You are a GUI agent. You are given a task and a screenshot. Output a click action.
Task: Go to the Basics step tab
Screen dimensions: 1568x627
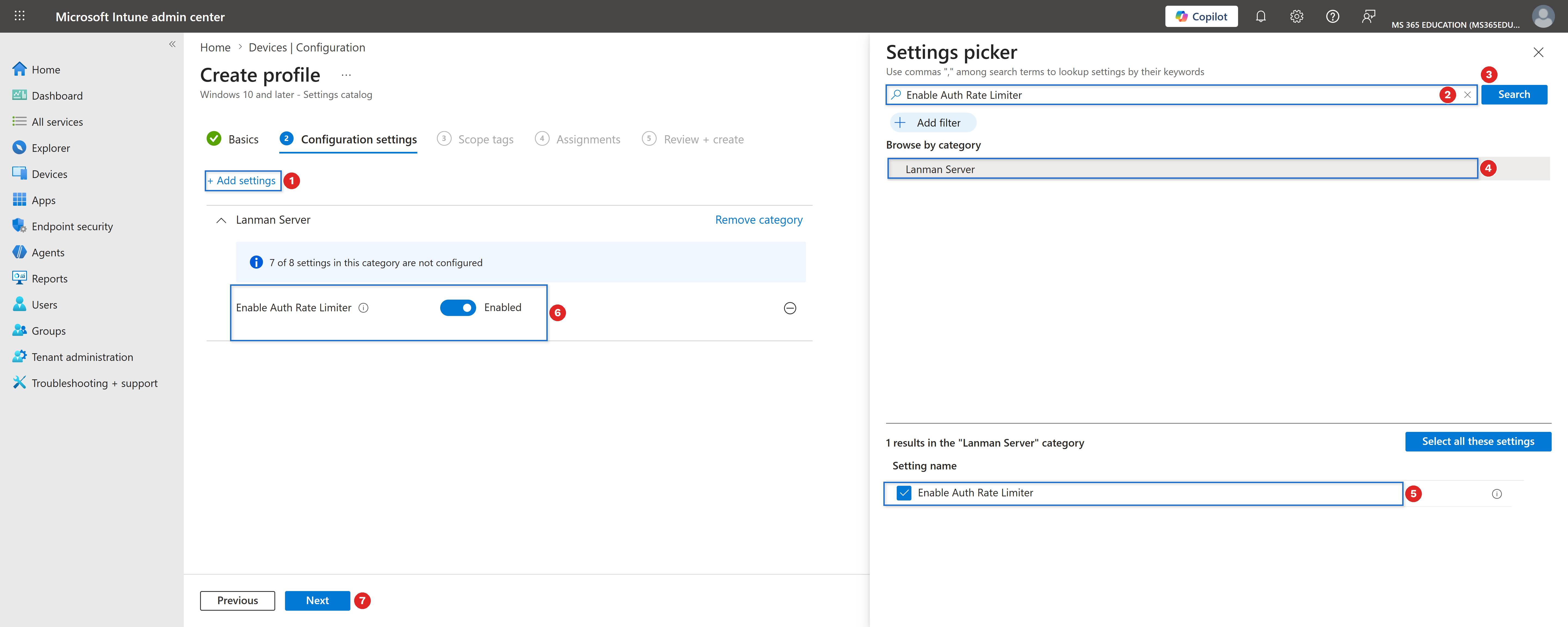[x=232, y=139]
